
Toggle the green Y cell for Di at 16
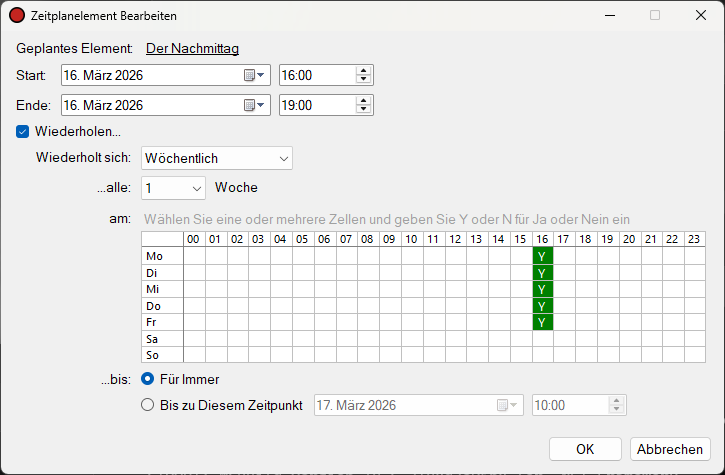tap(543, 273)
